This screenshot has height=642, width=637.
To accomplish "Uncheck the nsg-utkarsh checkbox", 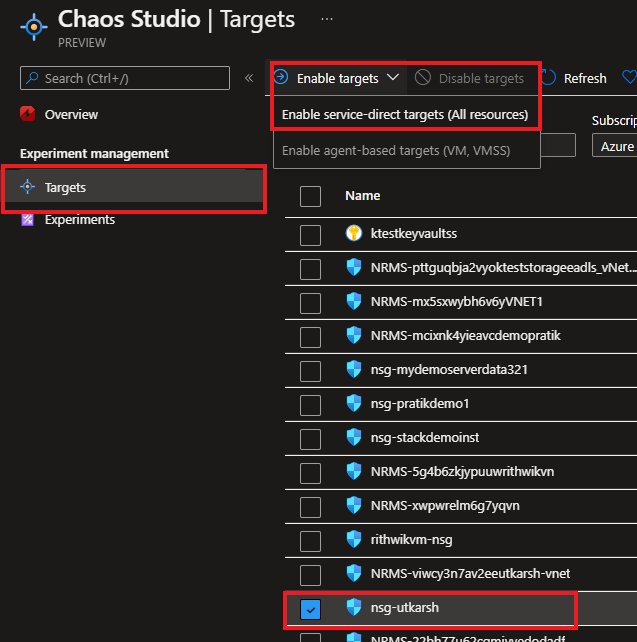I will 310,609.
